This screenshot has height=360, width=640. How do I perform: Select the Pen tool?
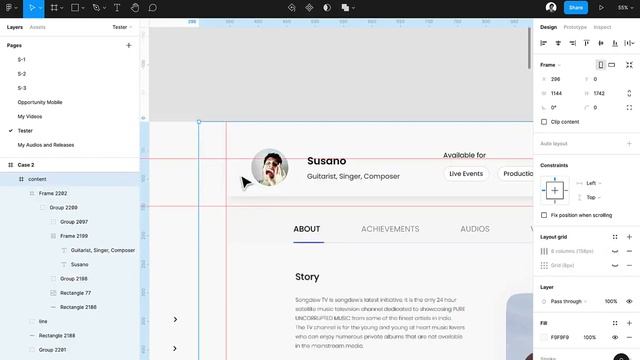pos(96,8)
